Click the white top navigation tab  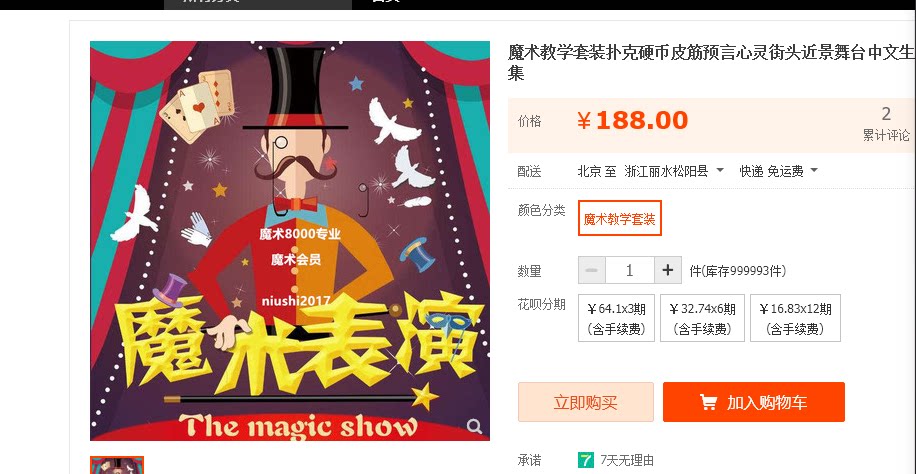(x=386, y=1)
